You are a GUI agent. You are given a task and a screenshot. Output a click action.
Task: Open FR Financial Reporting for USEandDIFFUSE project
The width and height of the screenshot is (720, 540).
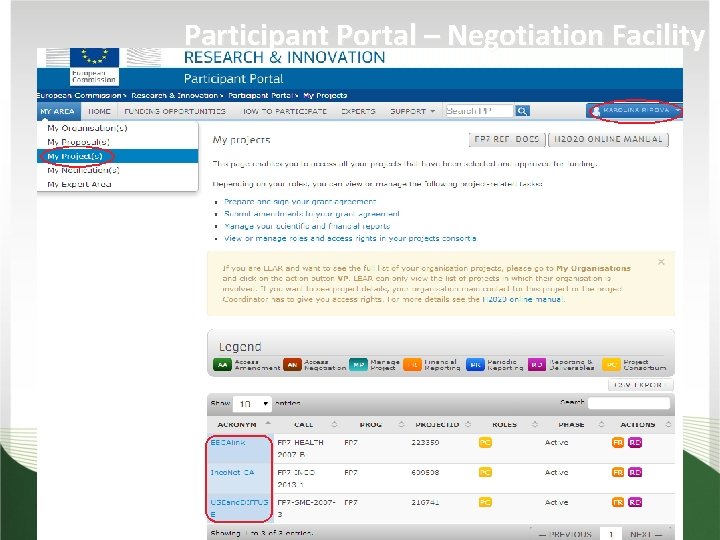click(x=618, y=502)
